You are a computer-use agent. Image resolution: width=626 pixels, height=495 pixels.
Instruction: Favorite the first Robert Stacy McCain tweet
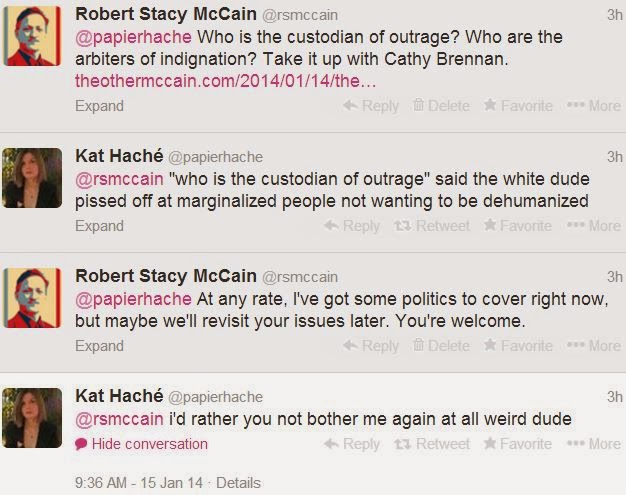pyautogui.click(x=518, y=106)
